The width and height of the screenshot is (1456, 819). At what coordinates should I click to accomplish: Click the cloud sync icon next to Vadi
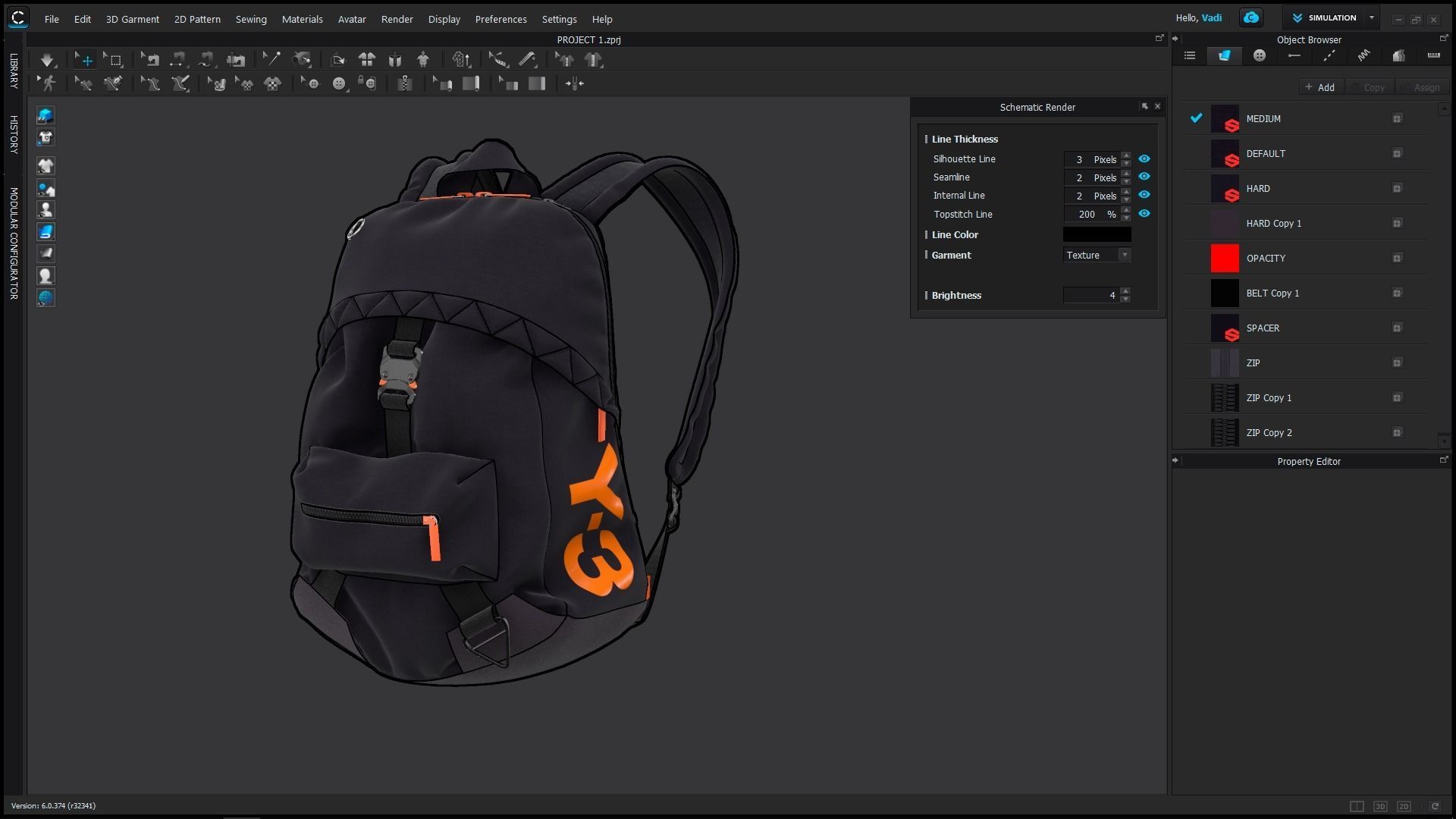point(1251,17)
